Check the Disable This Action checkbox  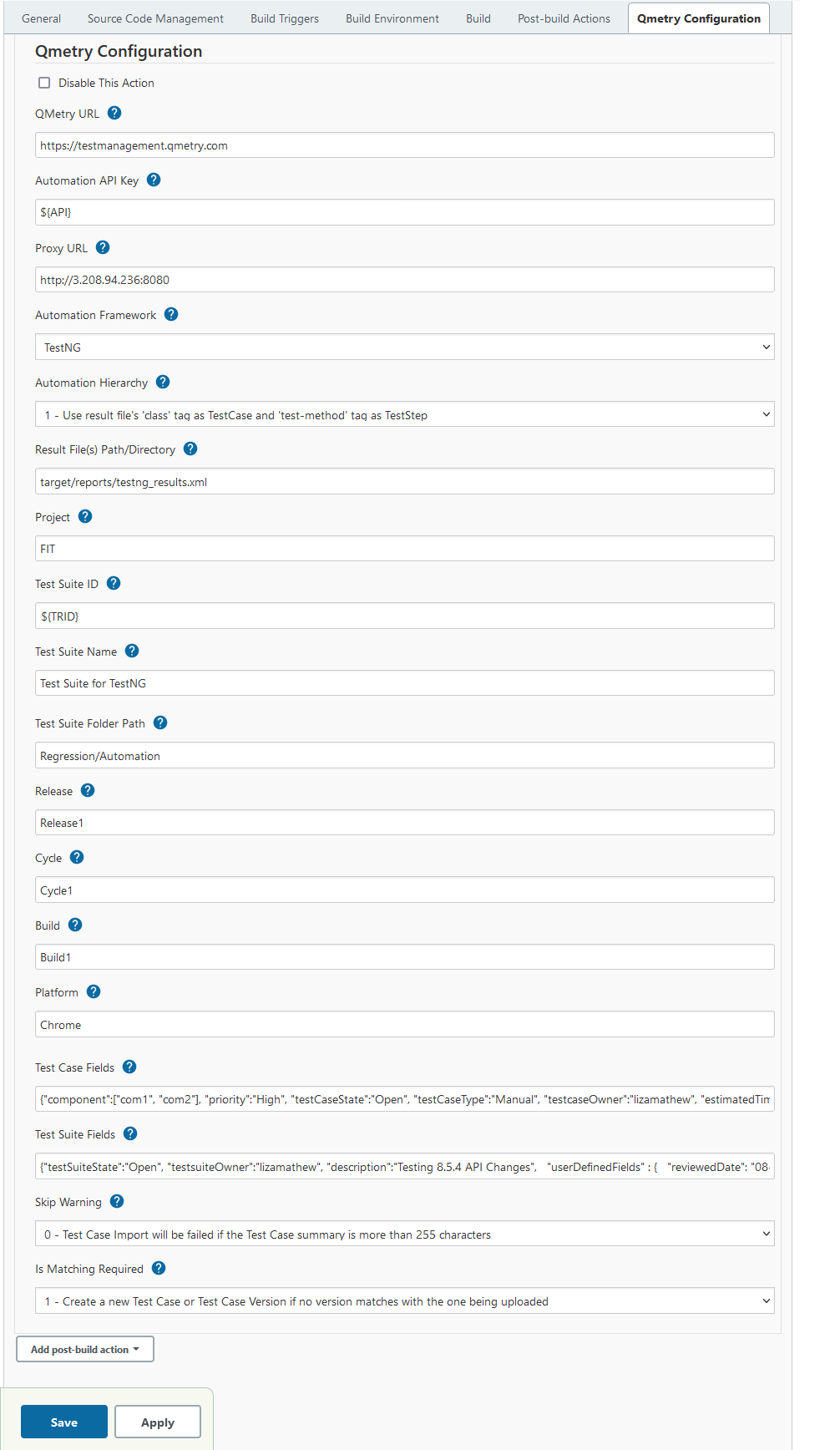point(45,83)
